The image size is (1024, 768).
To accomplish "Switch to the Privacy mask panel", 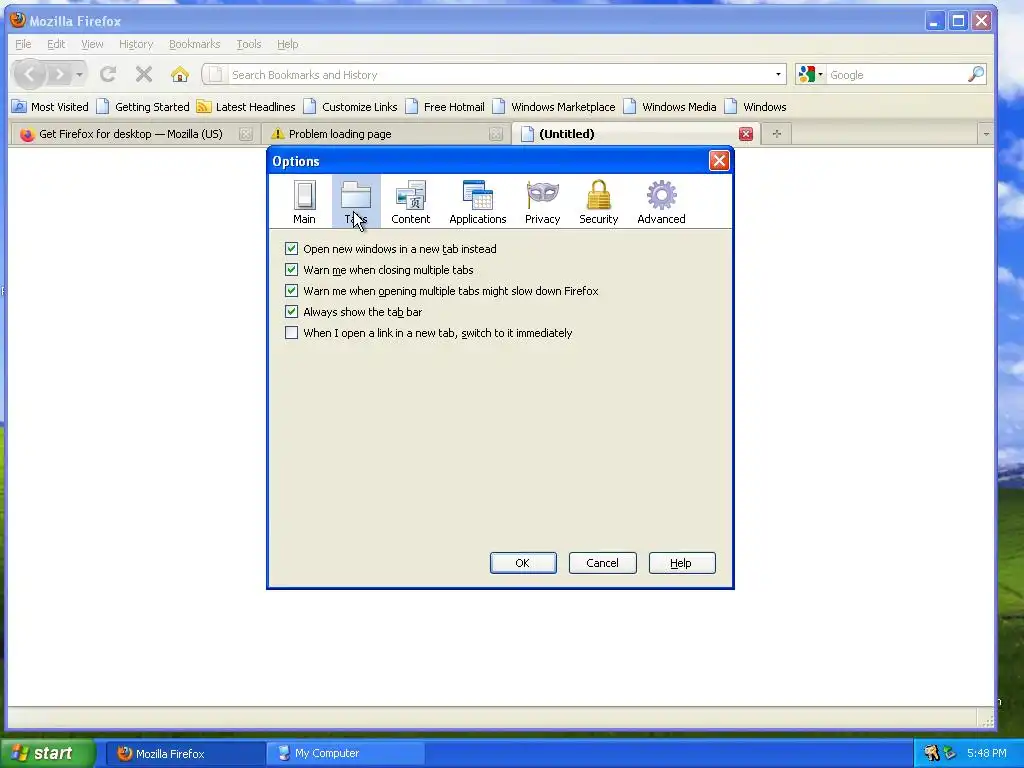I will [542, 202].
